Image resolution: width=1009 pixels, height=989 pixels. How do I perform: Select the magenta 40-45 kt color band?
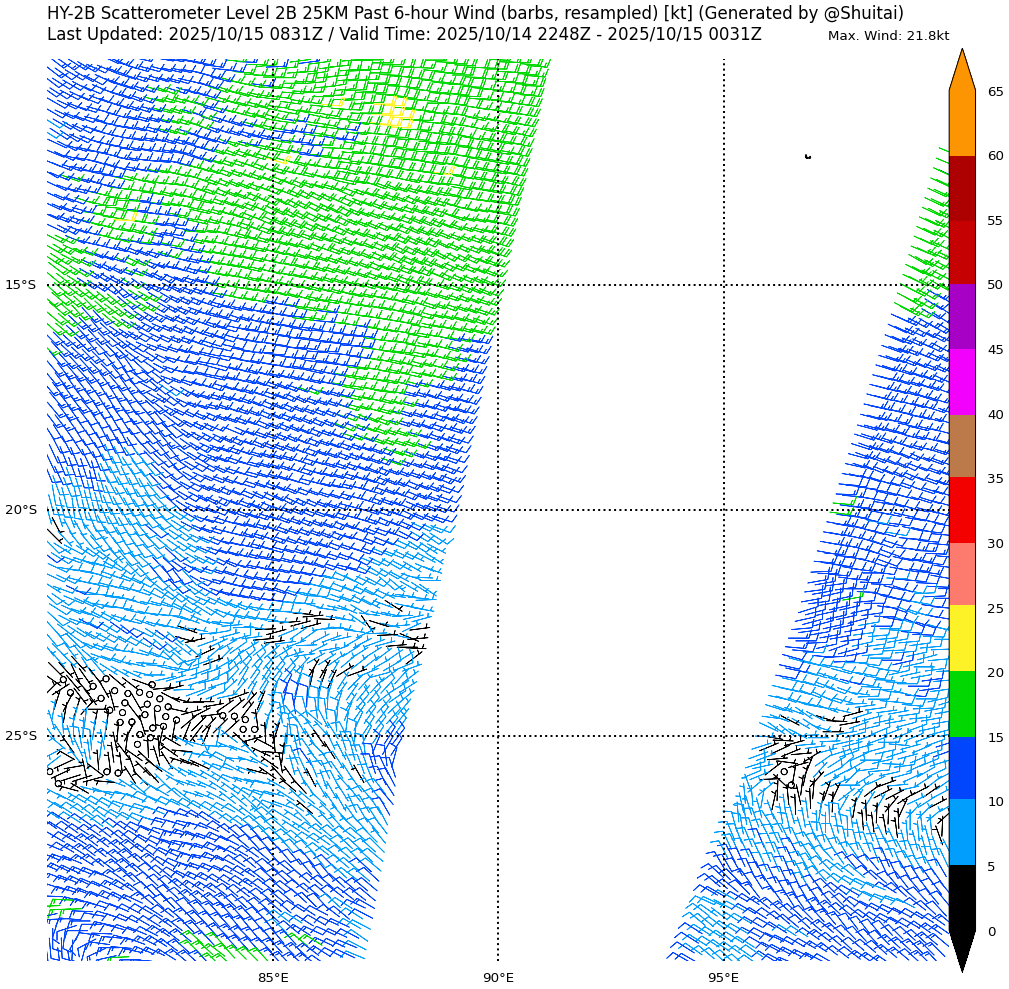click(961, 382)
